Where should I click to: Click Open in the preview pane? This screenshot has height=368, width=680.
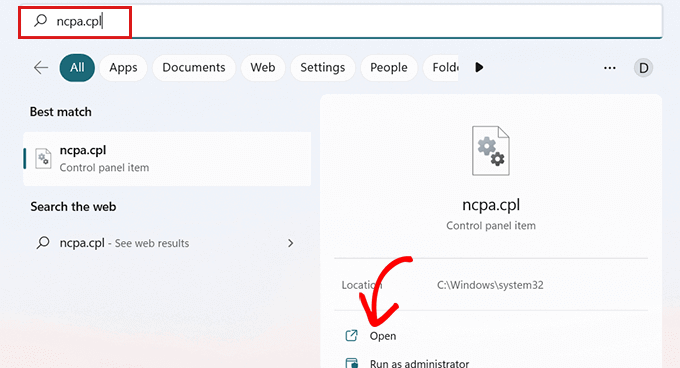pos(382,336)
